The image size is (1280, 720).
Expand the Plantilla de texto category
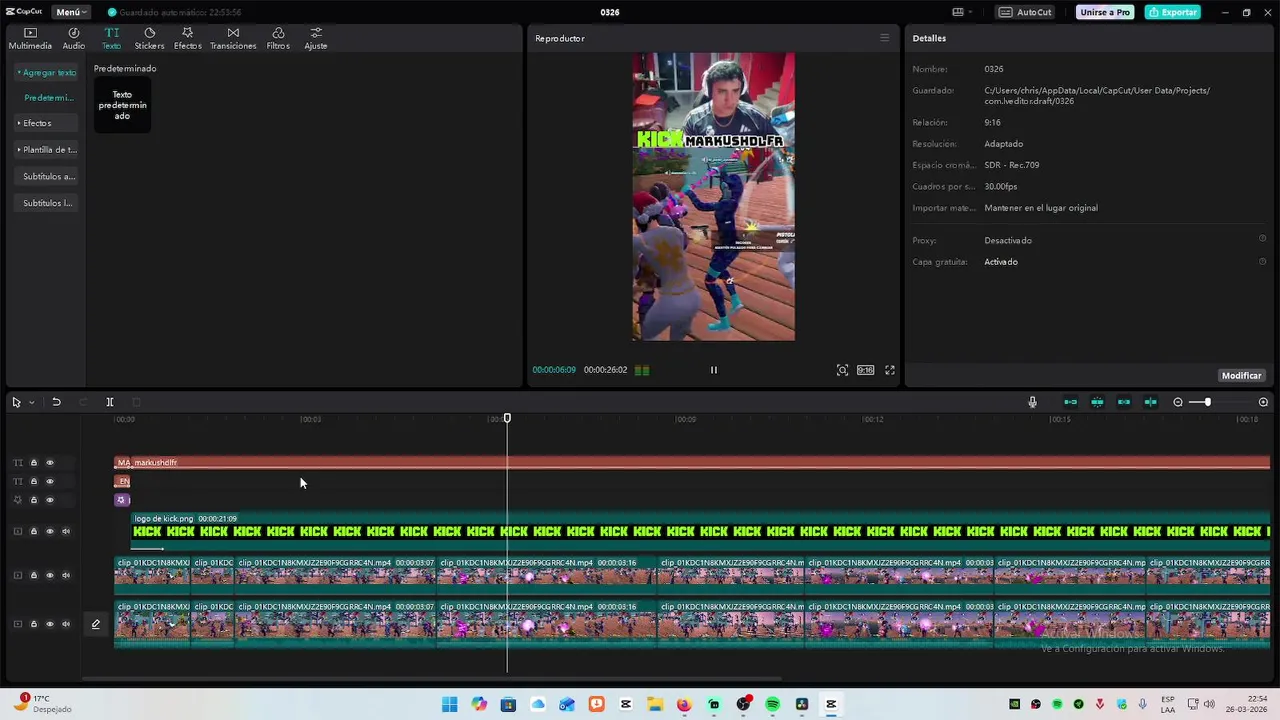(47, 150)
